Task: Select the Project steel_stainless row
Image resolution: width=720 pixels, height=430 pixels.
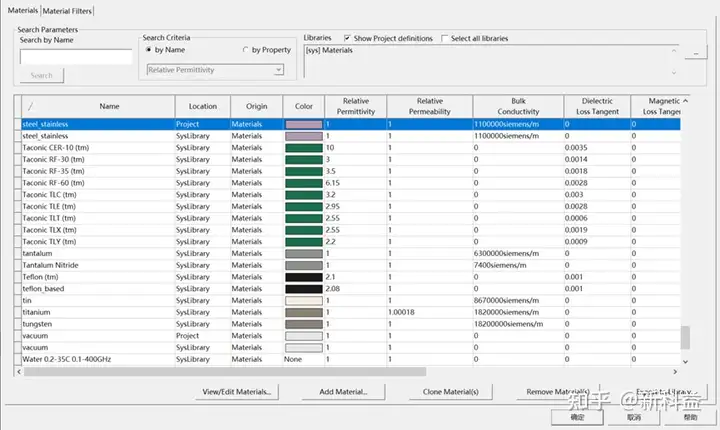Action: click(351, 124)
